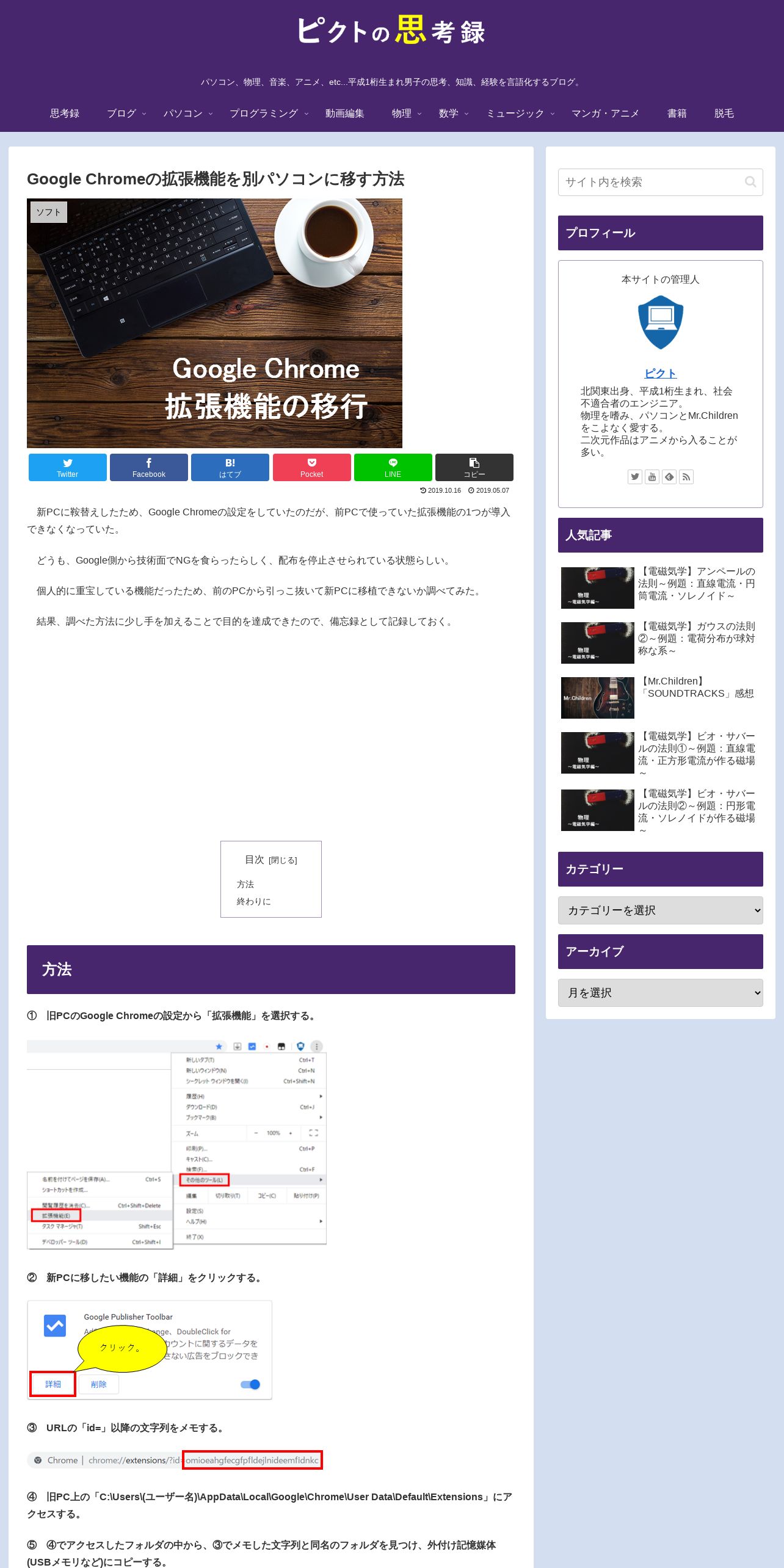Screen dimensions: 784x1568
Task: Open 月を選択 archive dropdown
Action: click(x=661, y=993)
